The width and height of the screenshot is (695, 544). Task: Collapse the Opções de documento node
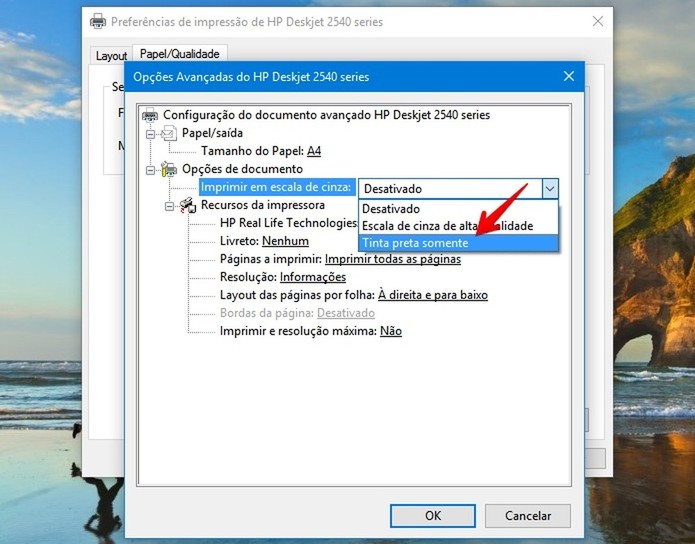click(151, 170)
